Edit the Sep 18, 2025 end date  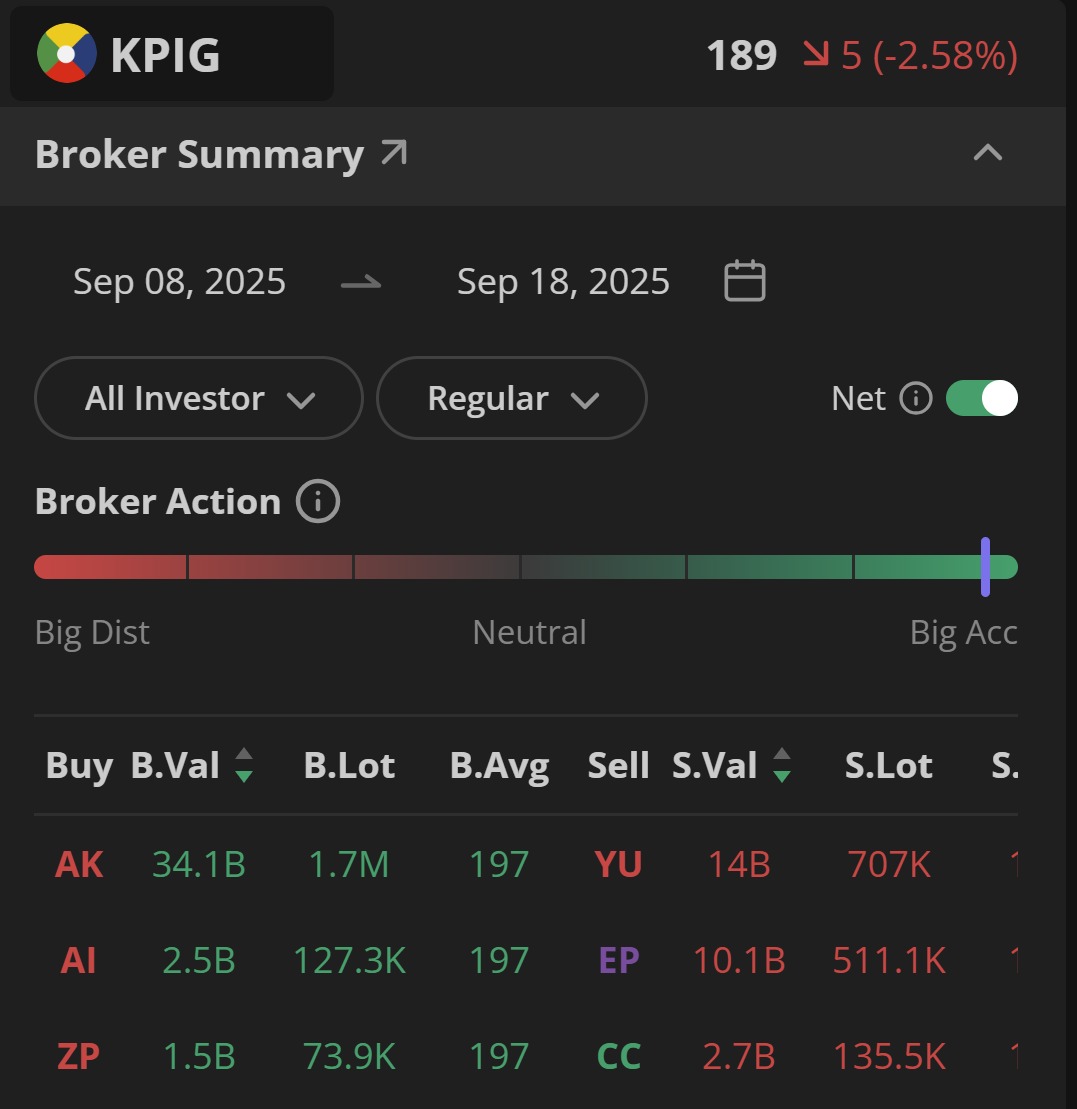pyautogui.click(x=563, y=281)
